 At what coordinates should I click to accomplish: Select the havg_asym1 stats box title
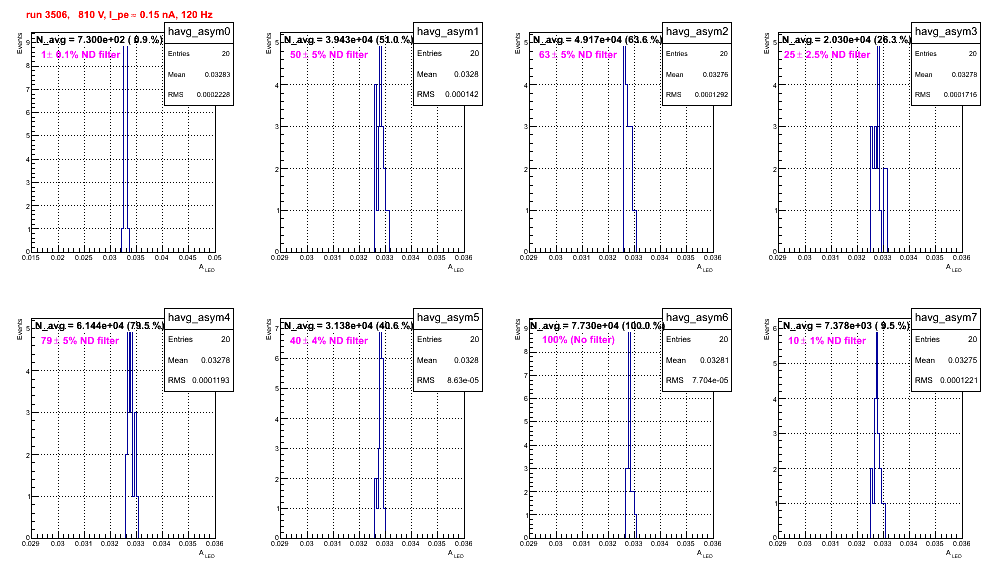[x=448, y=32]
